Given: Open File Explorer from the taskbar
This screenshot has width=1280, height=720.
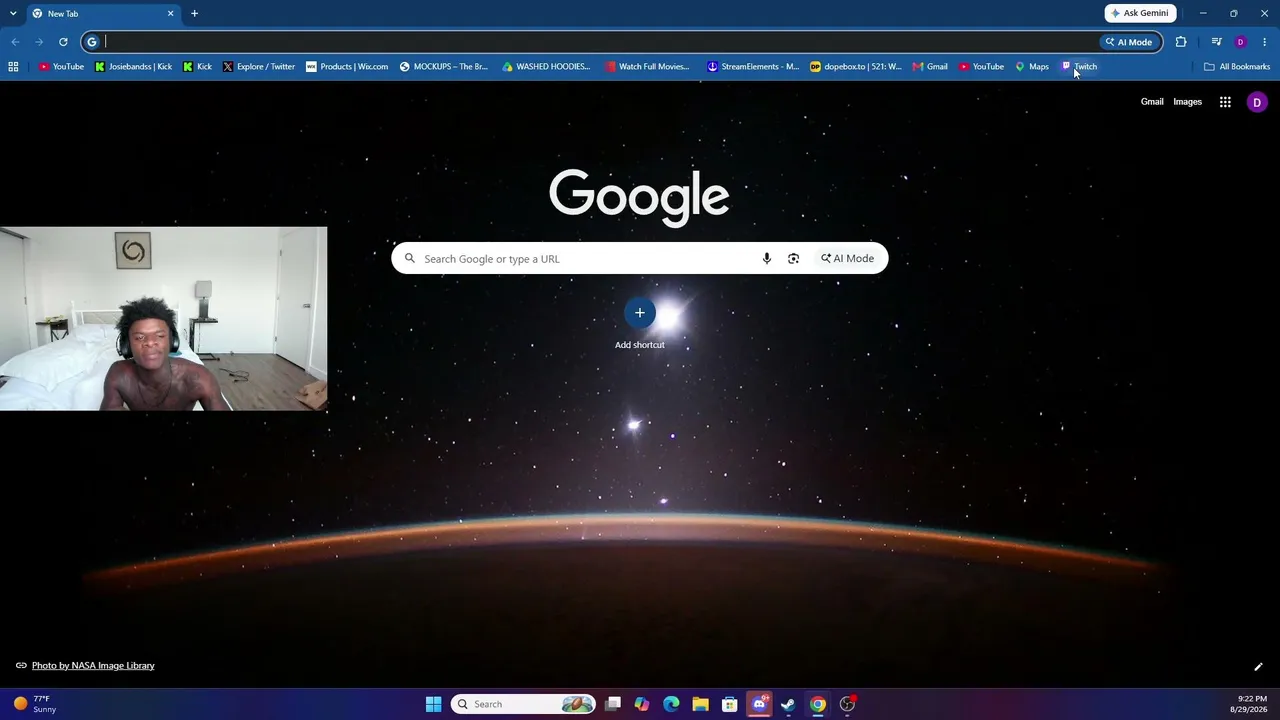Looking at the screenshot, I should [x=700, y=704].
